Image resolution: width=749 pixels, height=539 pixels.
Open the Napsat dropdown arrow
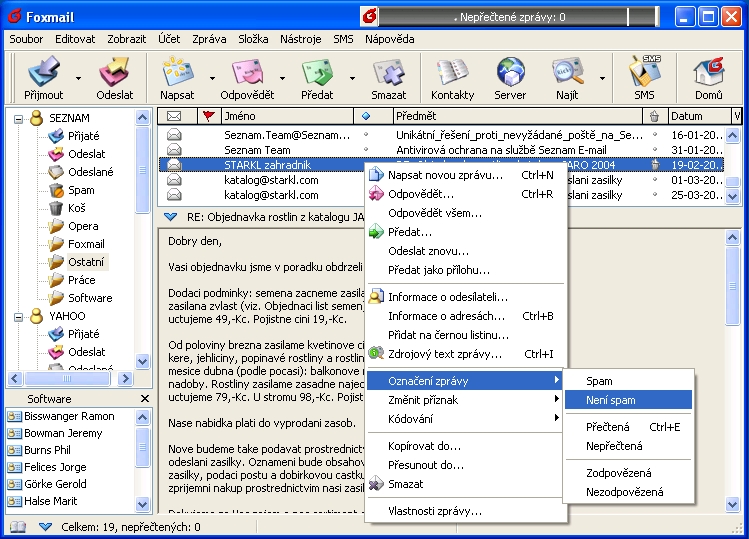212,78
